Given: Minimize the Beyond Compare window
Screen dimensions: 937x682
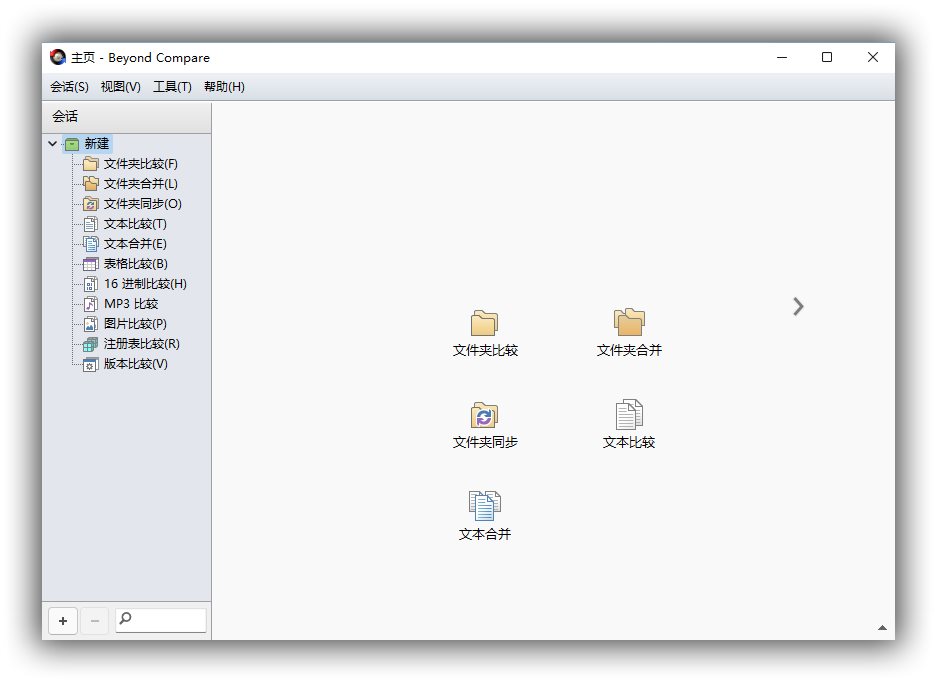Looking at the screenshot, I should (782, 57).
